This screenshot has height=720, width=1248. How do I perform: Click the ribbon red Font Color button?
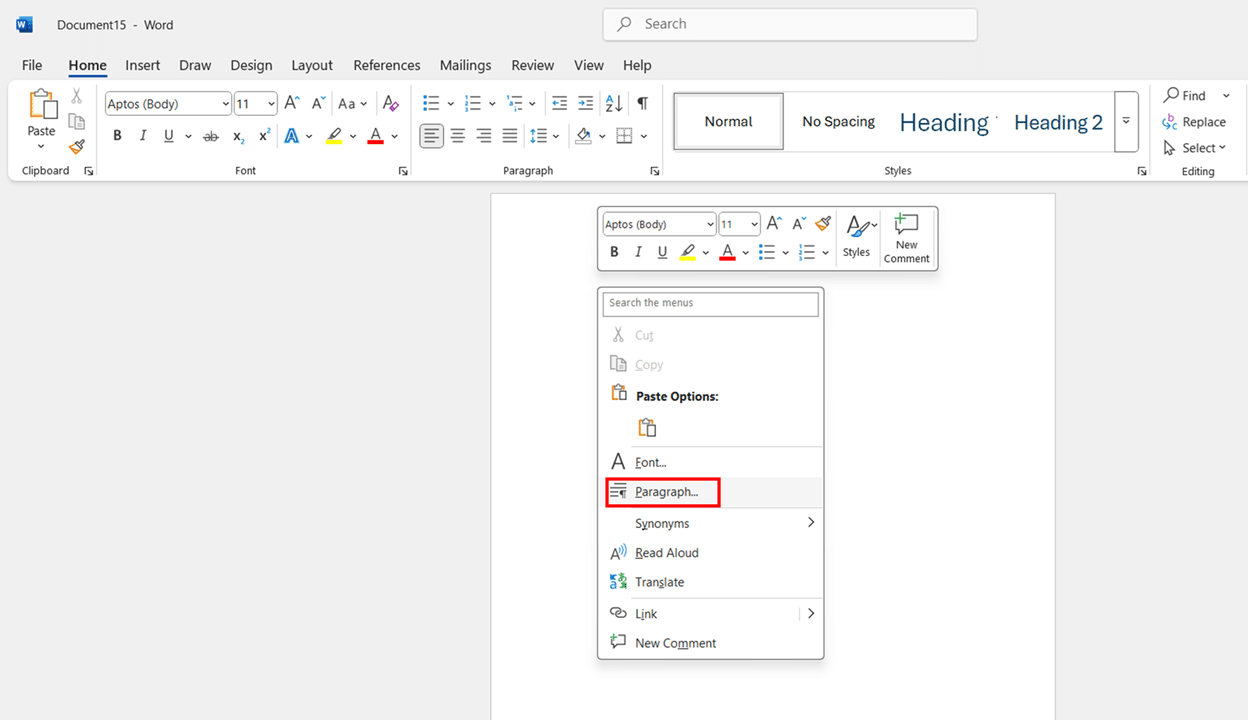[x=376, y=136]
